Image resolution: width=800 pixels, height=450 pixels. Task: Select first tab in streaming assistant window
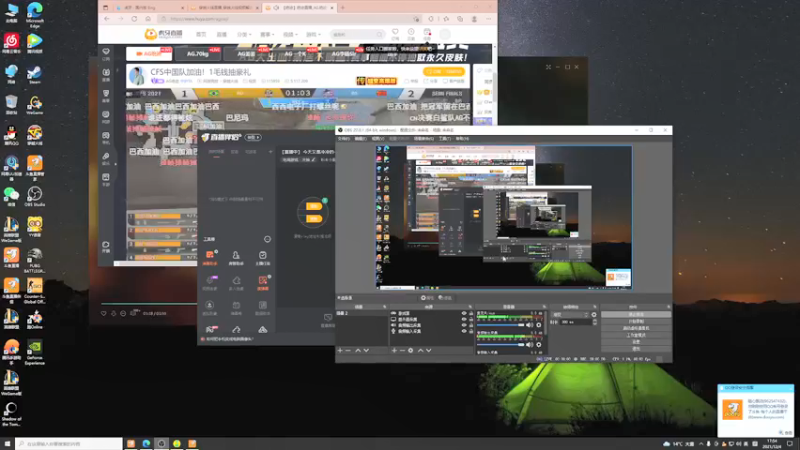216,152
